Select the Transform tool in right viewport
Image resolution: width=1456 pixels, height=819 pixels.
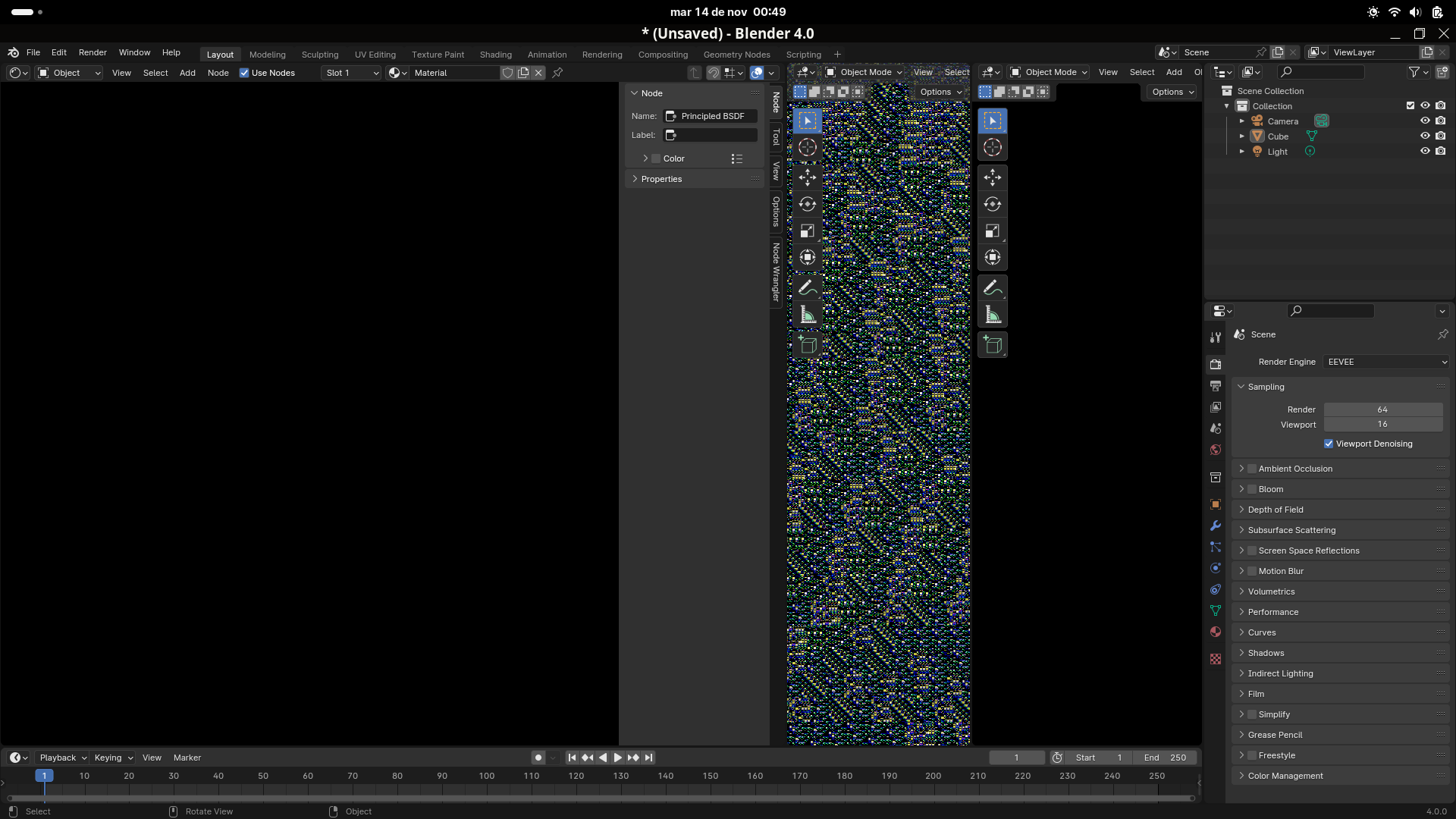click(x=993, y=257)
